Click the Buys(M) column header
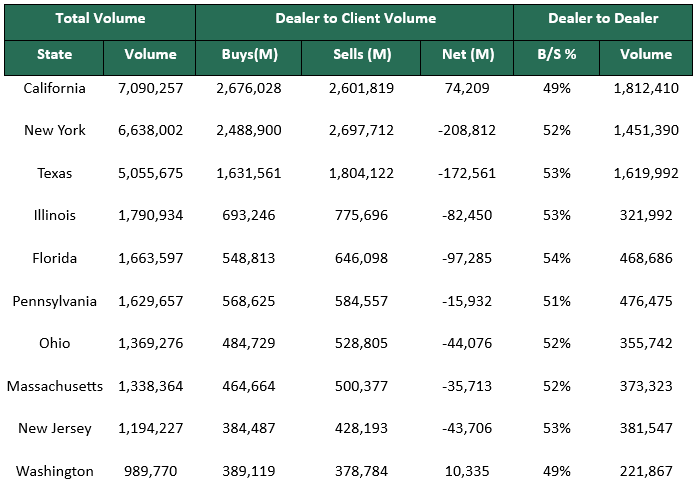Screen dimensions: 697x493 click(247, 55)
